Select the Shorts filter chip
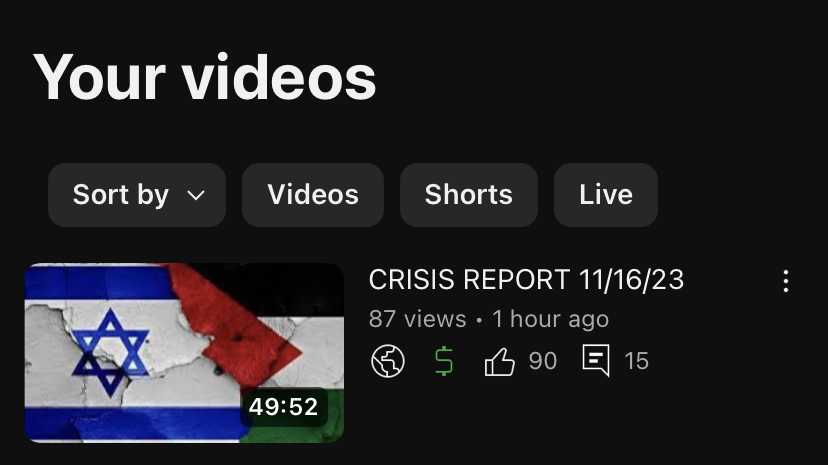 click(x=469, y=195)
